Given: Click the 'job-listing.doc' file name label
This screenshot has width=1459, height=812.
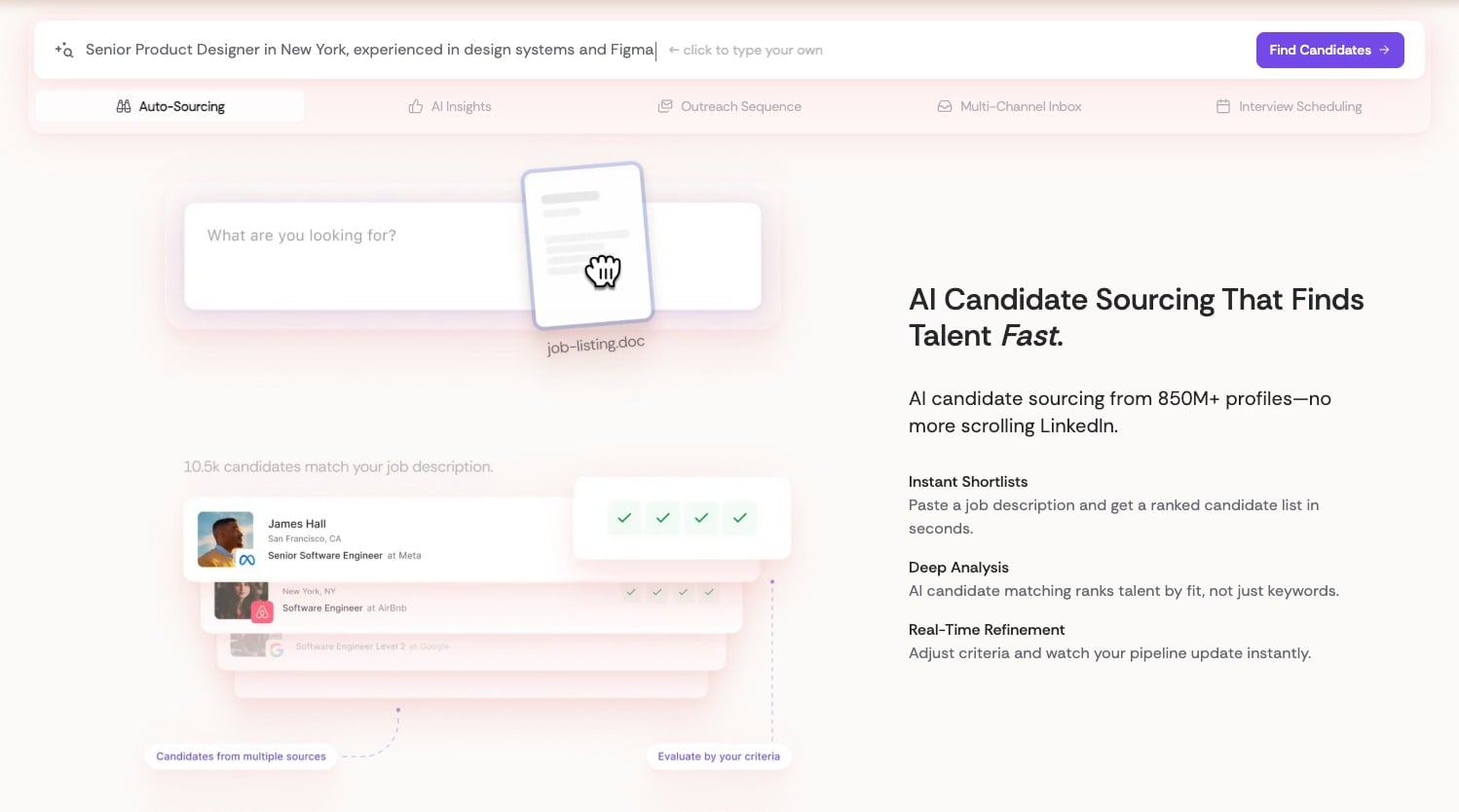Looking at the screenshot, I should point(596,345).
